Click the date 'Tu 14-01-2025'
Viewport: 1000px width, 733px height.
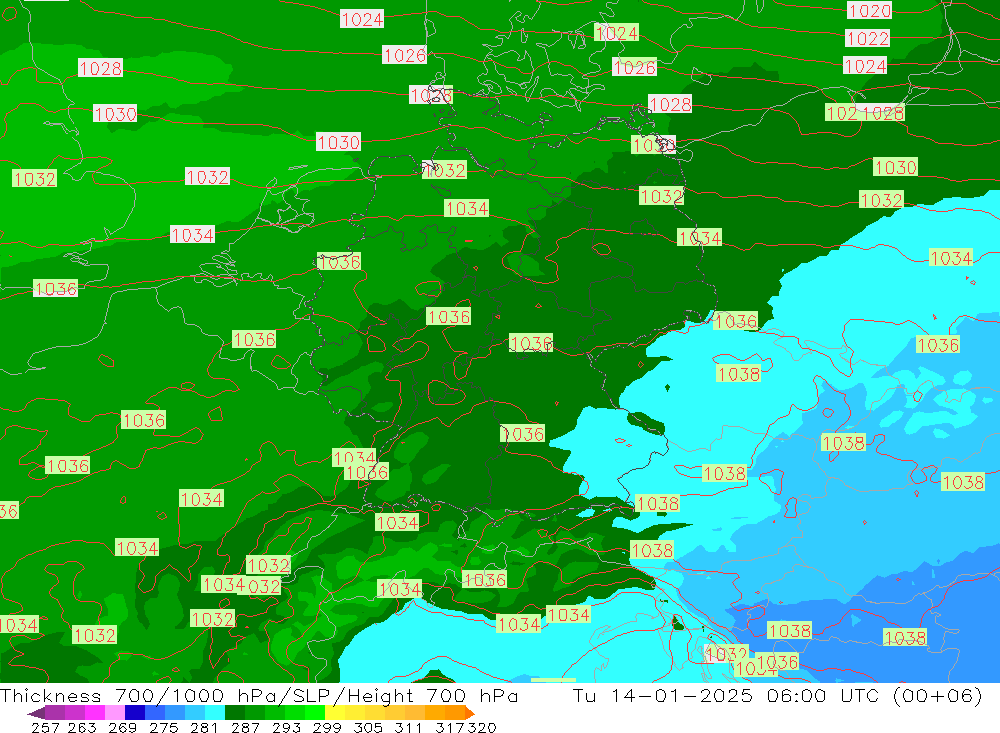click(x=662, y=695)
